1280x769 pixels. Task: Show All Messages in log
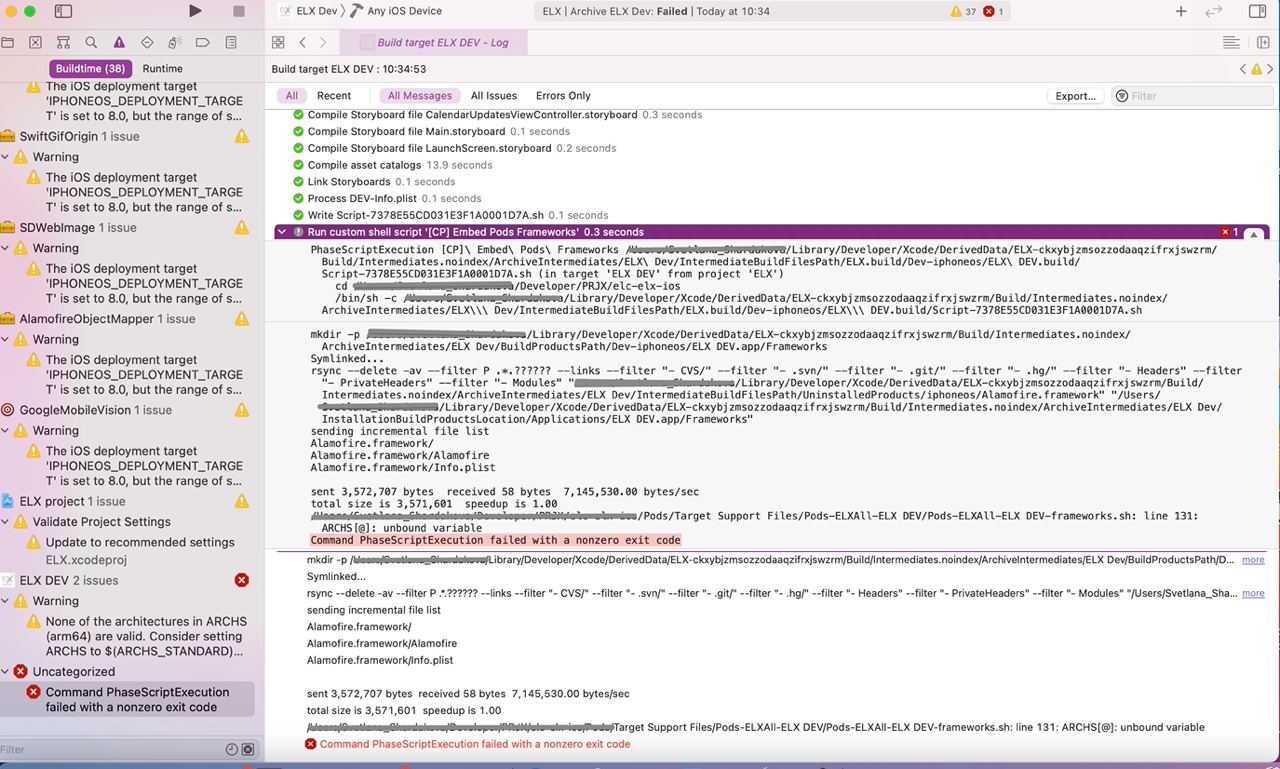tap(420, 96)
